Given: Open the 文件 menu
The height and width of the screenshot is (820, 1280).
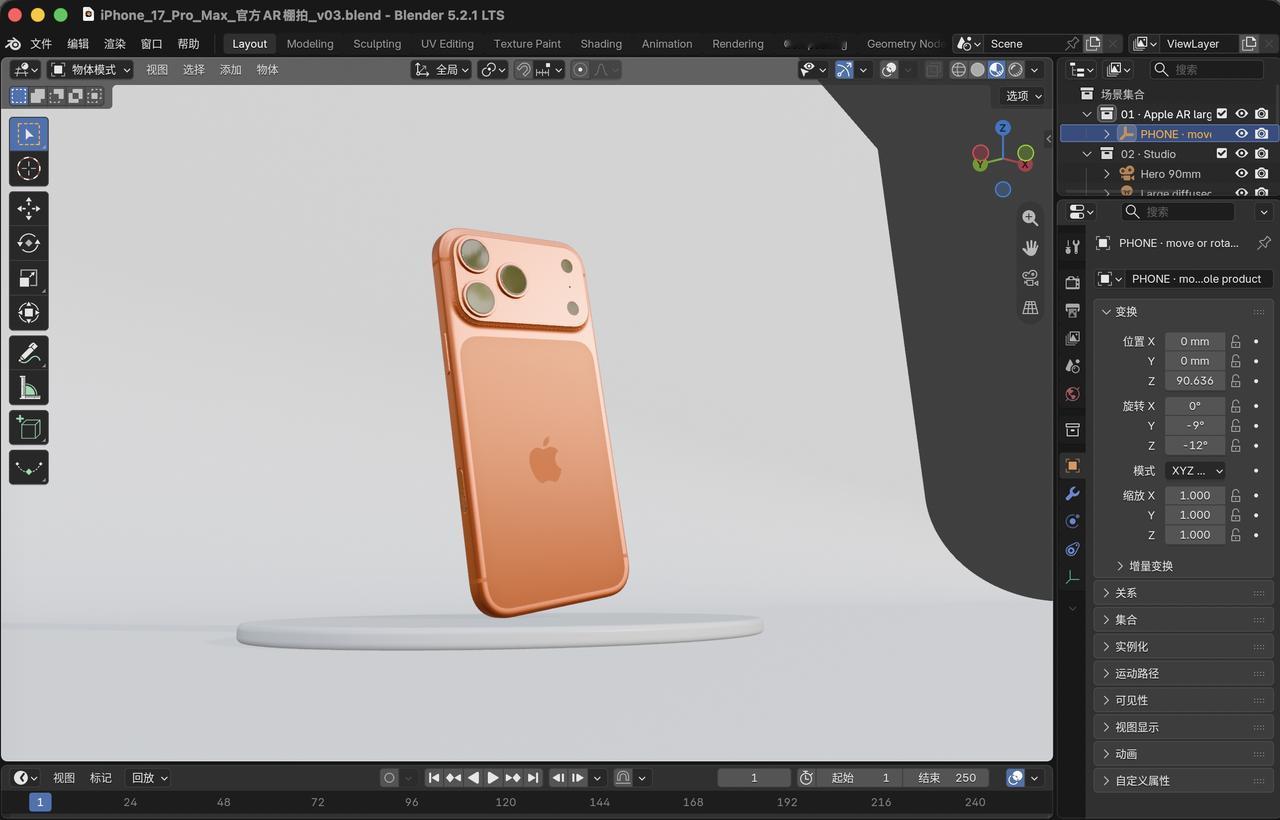Looking at the screenshot, I should pos(41,44).
